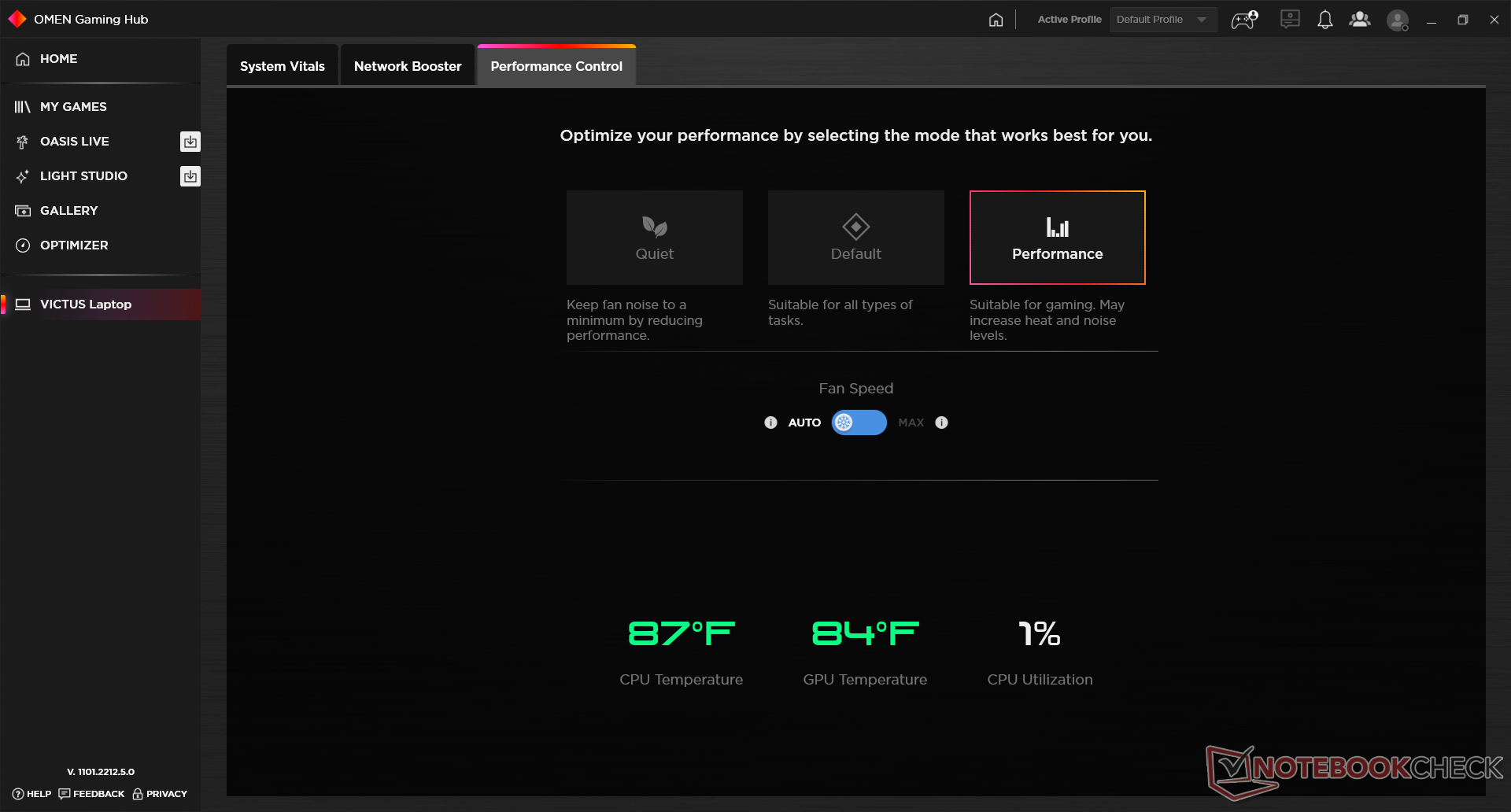Click the AUTO fan speed label
This screenshot has width=1511, height=812.
pyautogui.click(x=804, y=423)
